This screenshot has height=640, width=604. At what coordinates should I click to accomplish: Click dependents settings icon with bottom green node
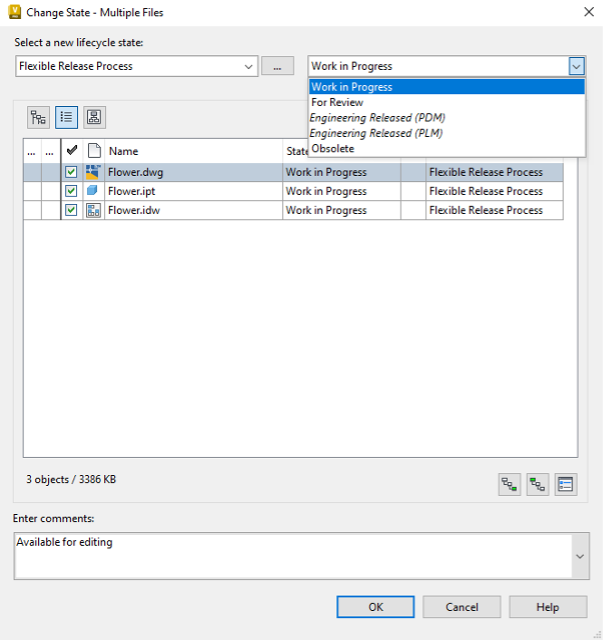509,484
